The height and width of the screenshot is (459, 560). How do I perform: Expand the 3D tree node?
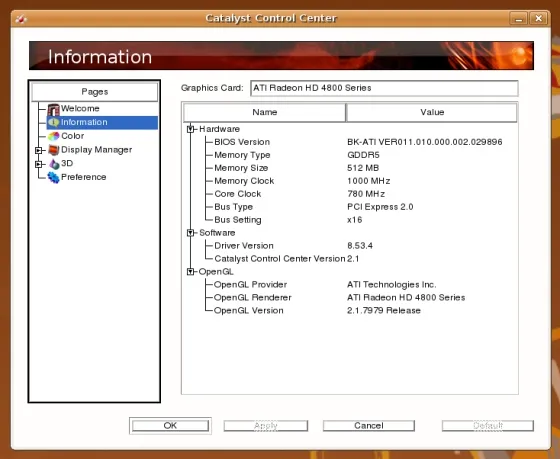tap(38, 164)
